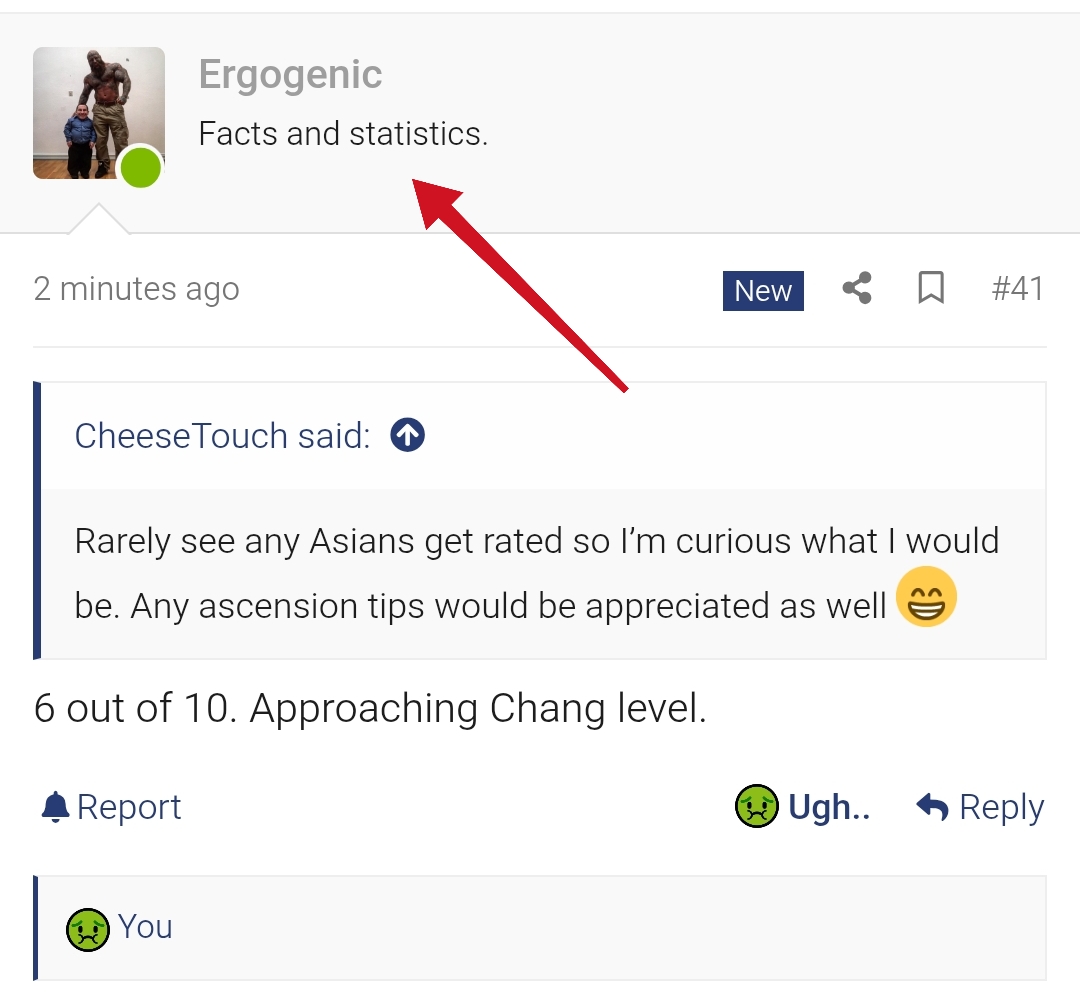The width and height of the screenshot is (1080, 1007).
Task: Click the Reply arrow icon
Action: coord(932,807)
